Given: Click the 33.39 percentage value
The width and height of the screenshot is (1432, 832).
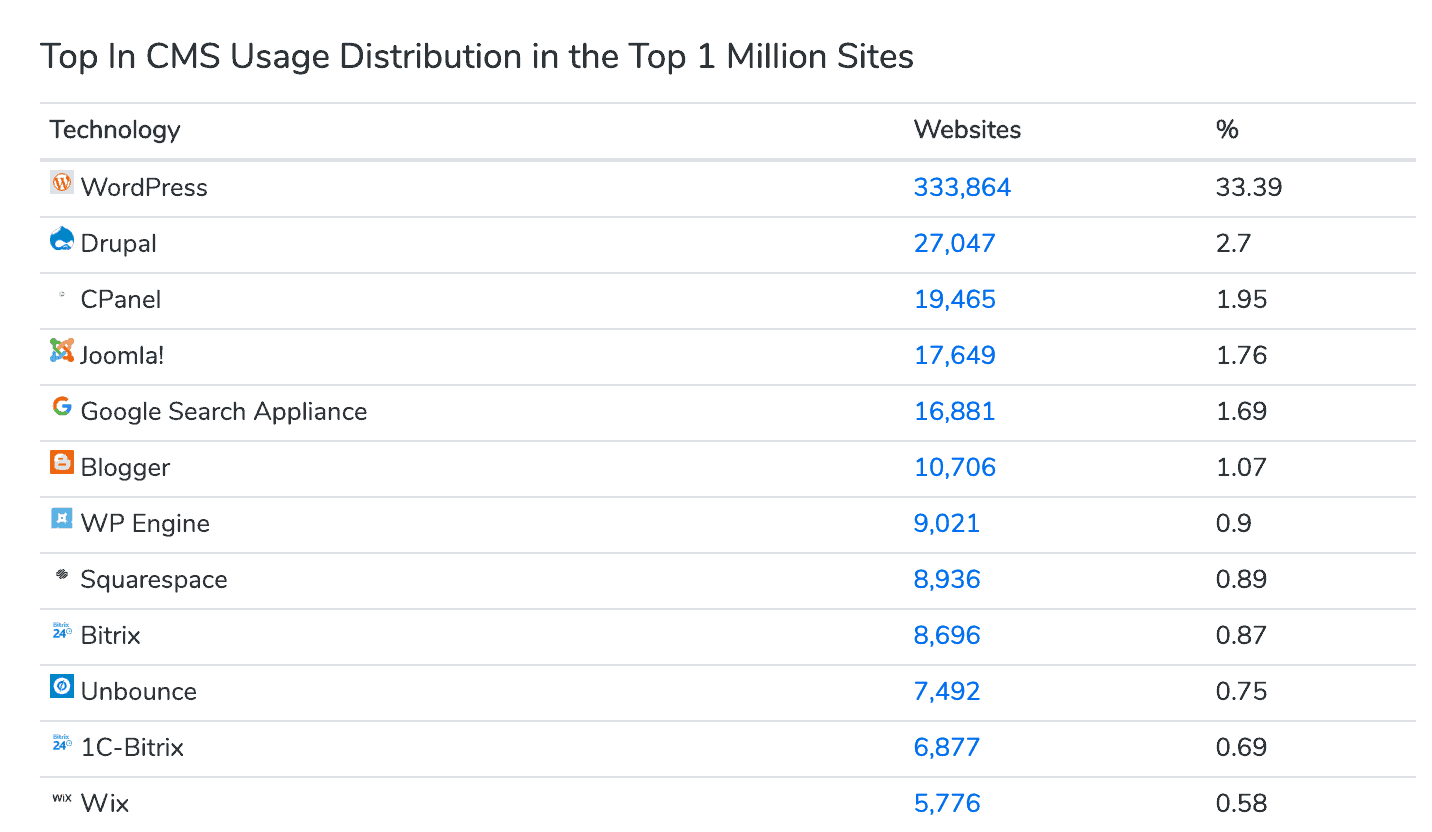Looking at the screenshot, I should pyautogui.click(x=1249, y=187).
